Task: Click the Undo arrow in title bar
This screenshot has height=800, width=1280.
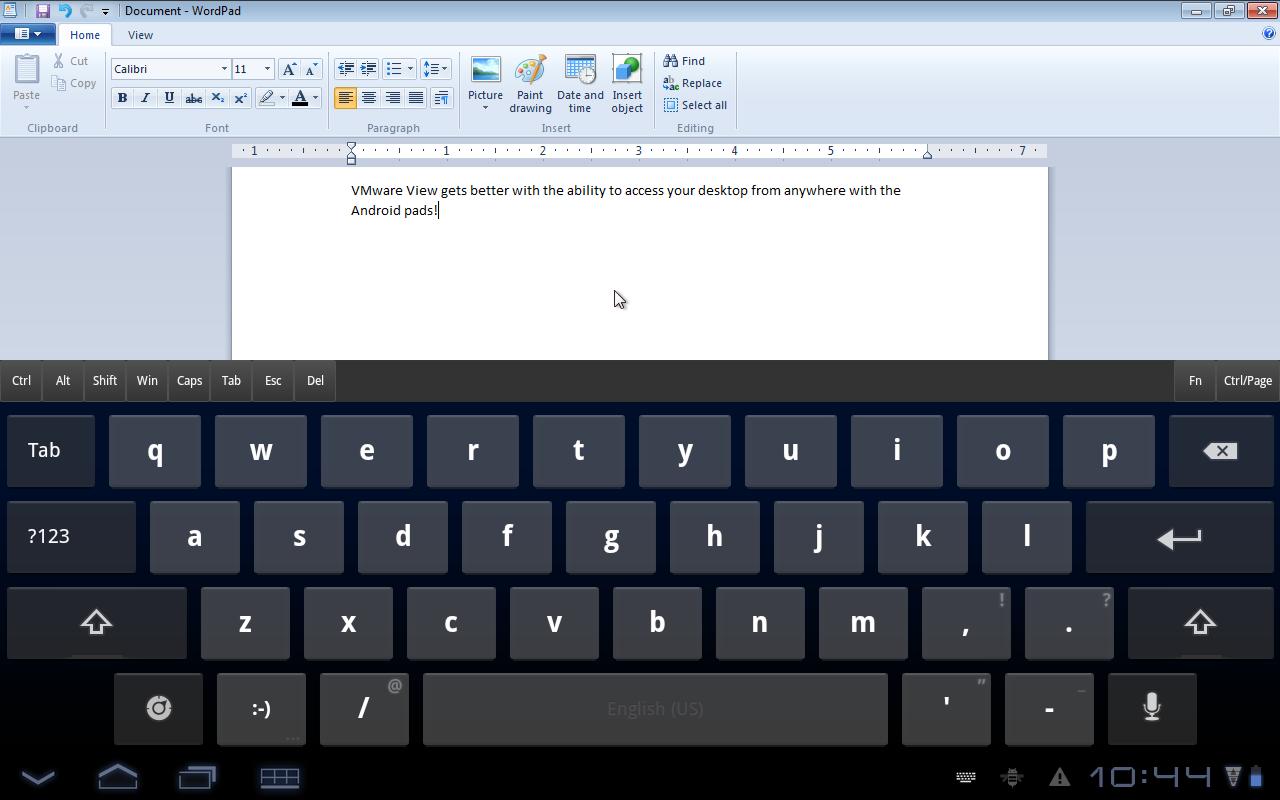Action: click(x=65, y=11)
